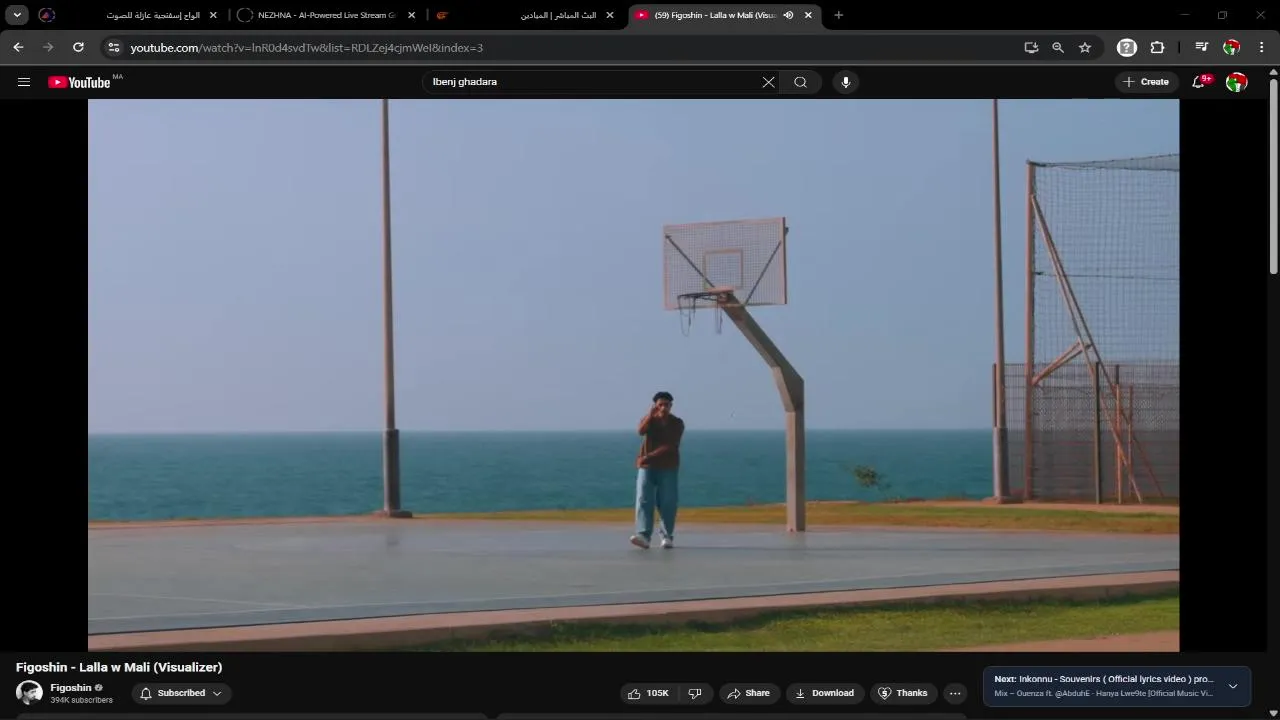The width and height of the screenshot is (1280, 720).
Task: Dislike the video
Action: pyautogui.click(x=695, y=693)
